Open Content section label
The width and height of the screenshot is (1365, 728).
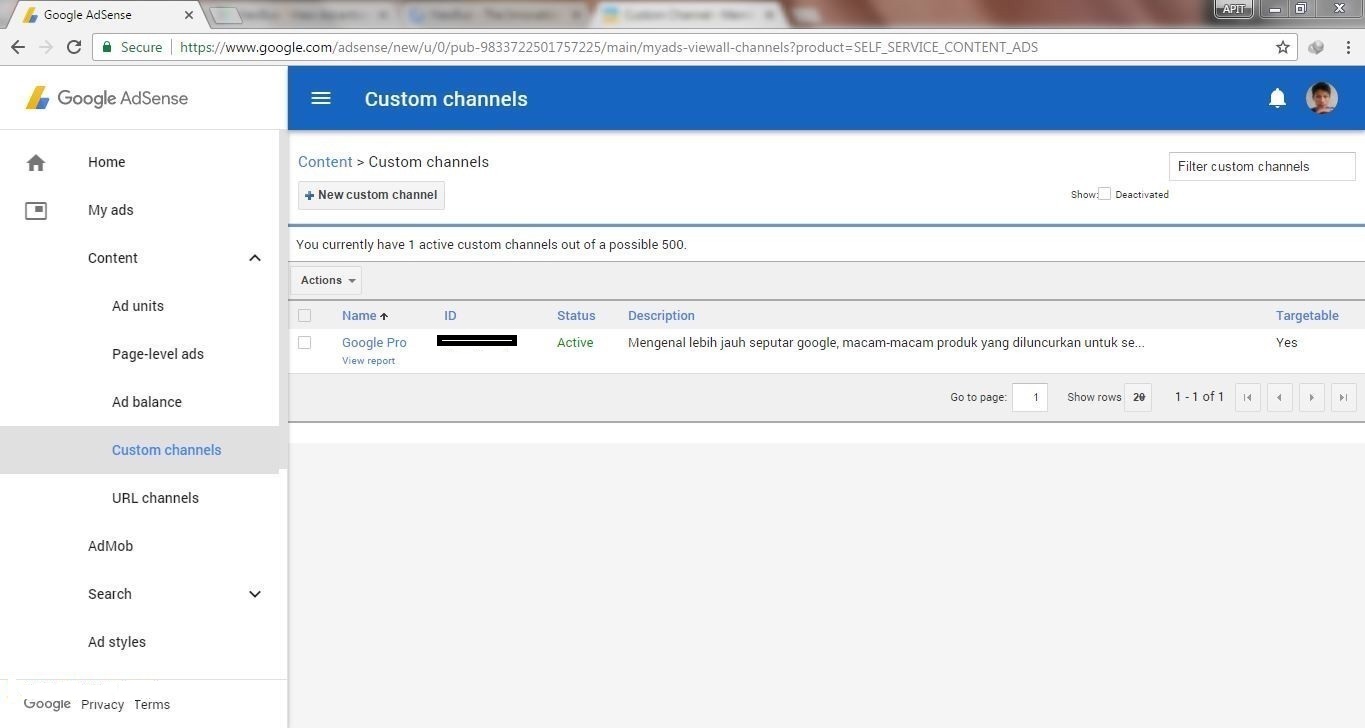click(113, 258)
